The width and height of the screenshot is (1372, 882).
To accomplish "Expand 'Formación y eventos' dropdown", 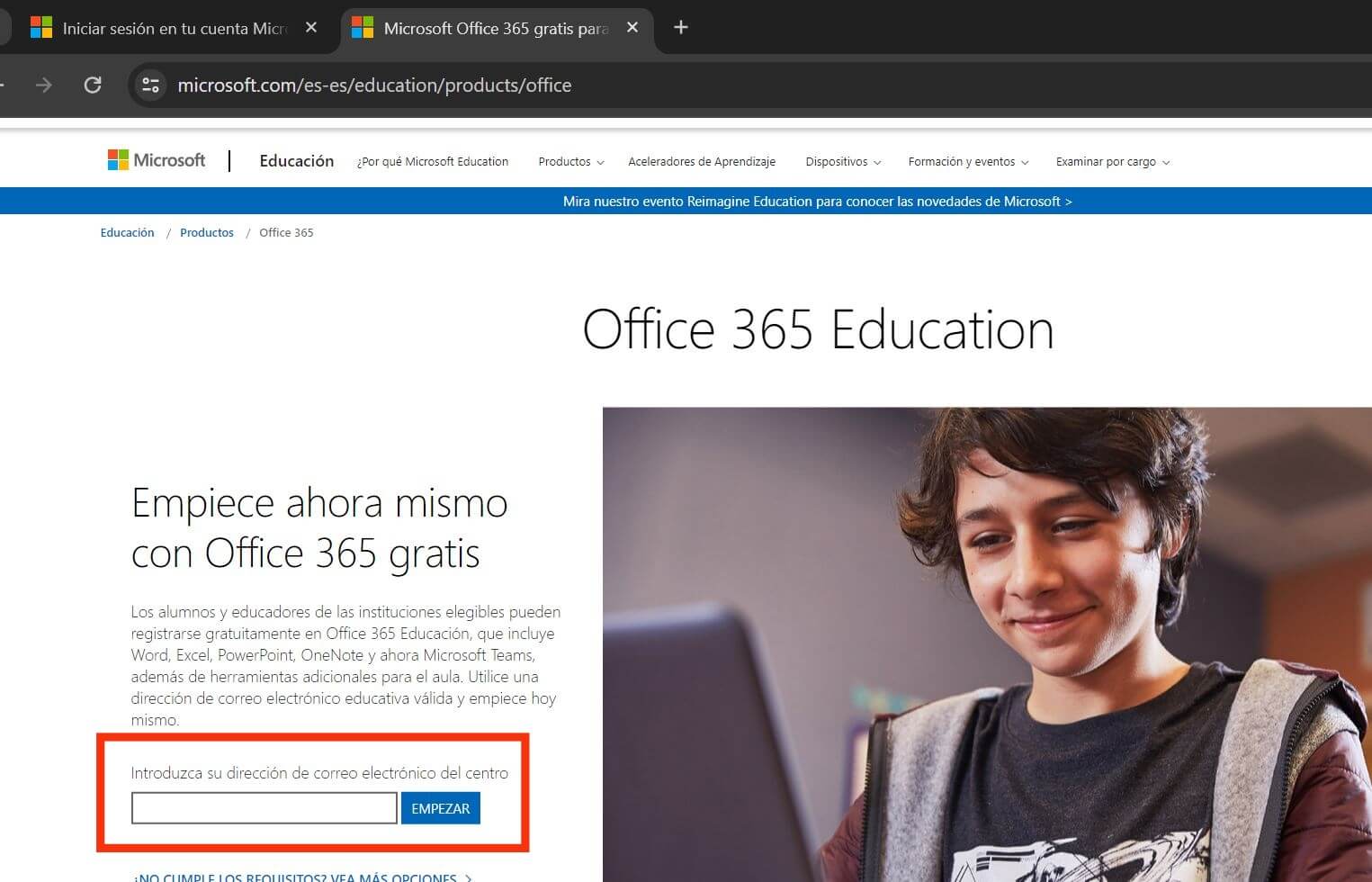I will (x=968, y=162).
